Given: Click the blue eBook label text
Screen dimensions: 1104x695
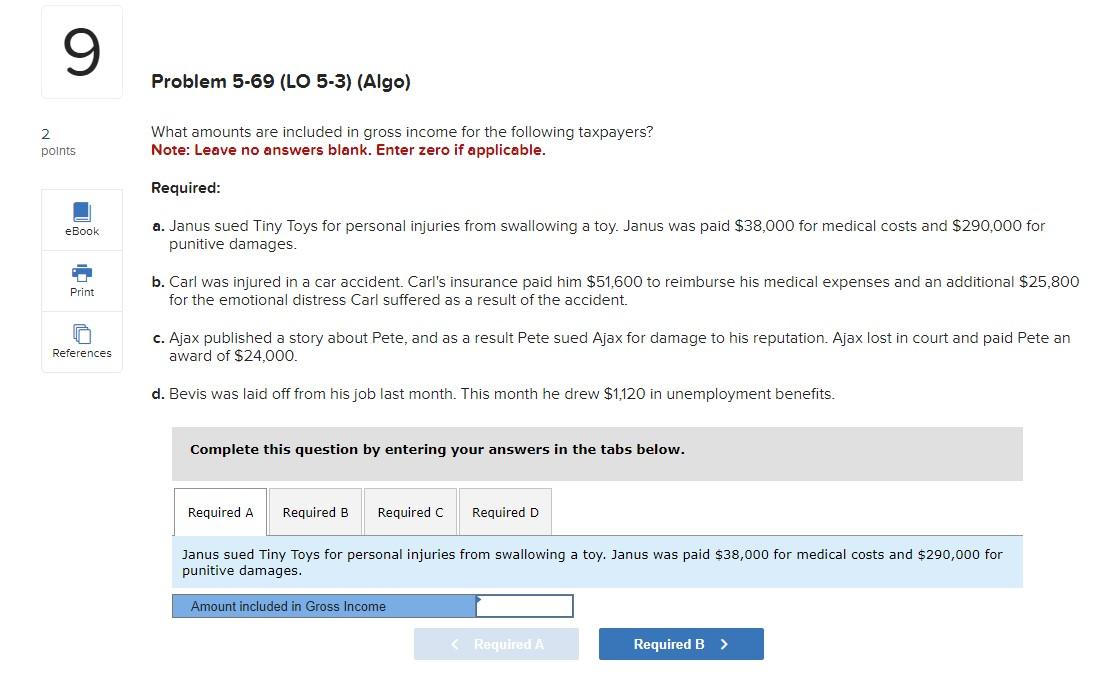Looking at the screenshot, I should coord(81,230).
